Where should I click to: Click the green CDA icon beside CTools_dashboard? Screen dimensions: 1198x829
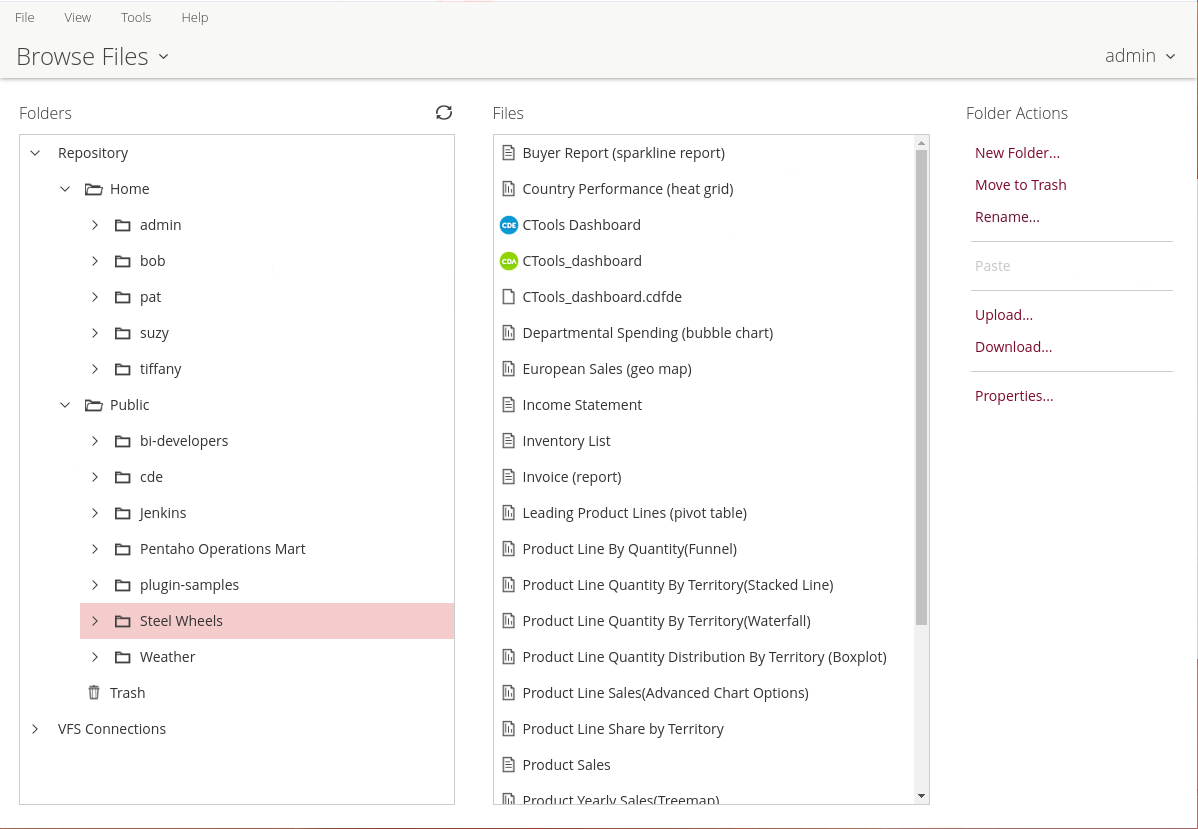(x=508, y=261)
